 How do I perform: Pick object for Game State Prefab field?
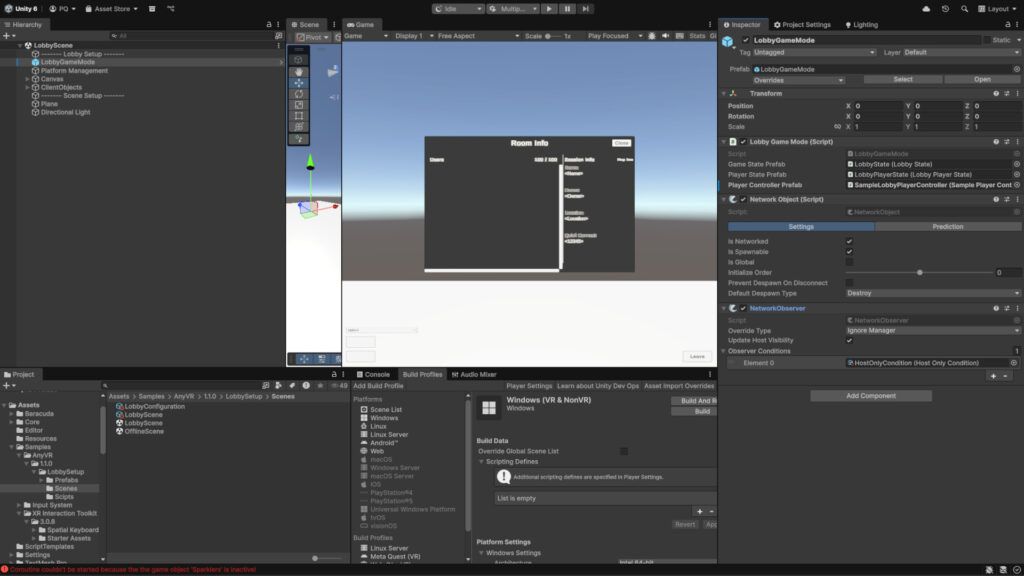tap(1016, 164)
